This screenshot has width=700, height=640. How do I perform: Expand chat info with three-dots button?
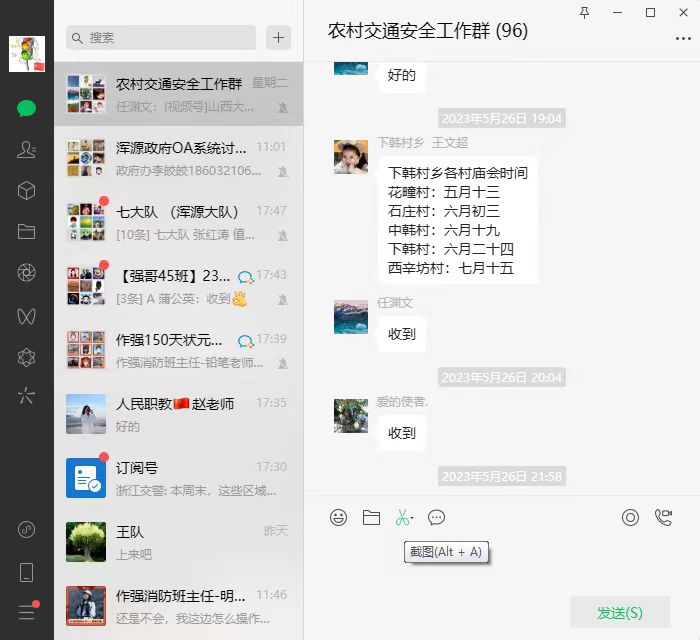(683, 38)
